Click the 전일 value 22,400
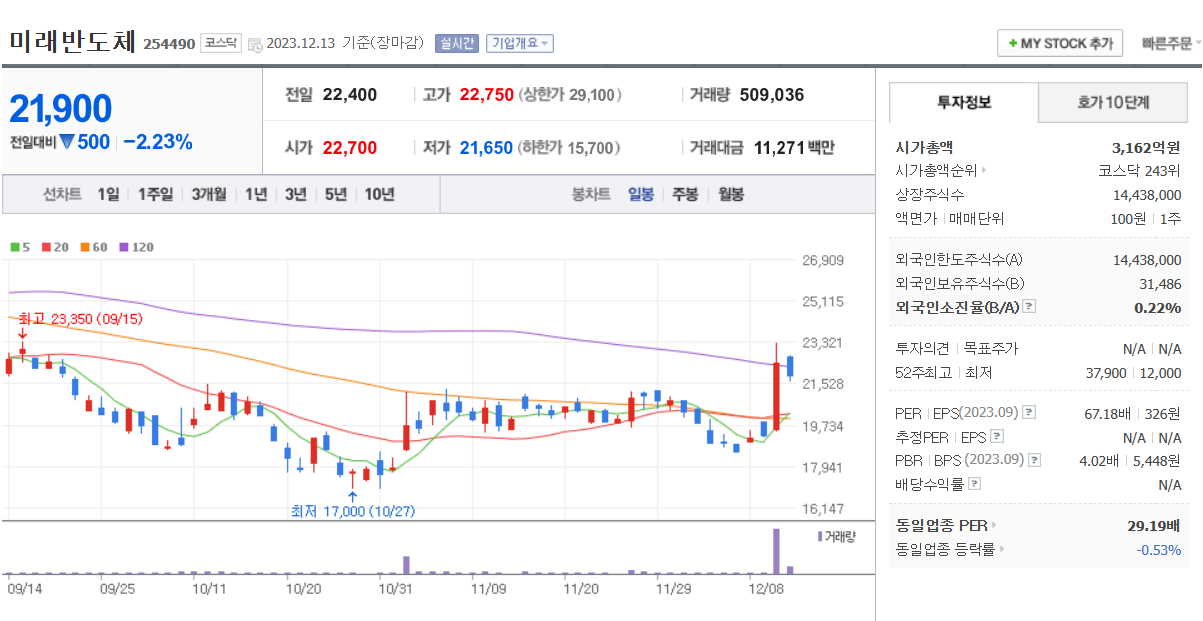Viewport: 1203px width, 621px height. (350, 95)
